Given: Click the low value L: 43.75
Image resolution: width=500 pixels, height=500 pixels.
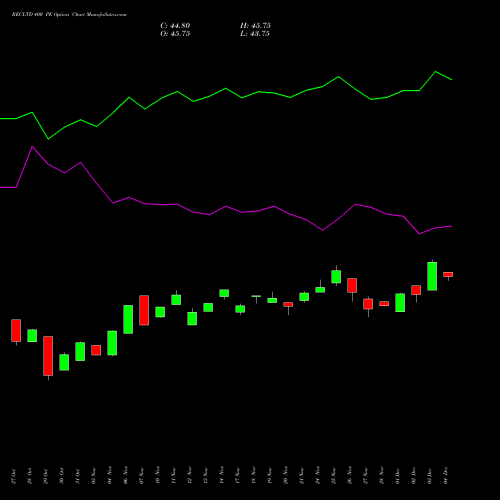Looking at the screenshot, I should tap(255, 34).
